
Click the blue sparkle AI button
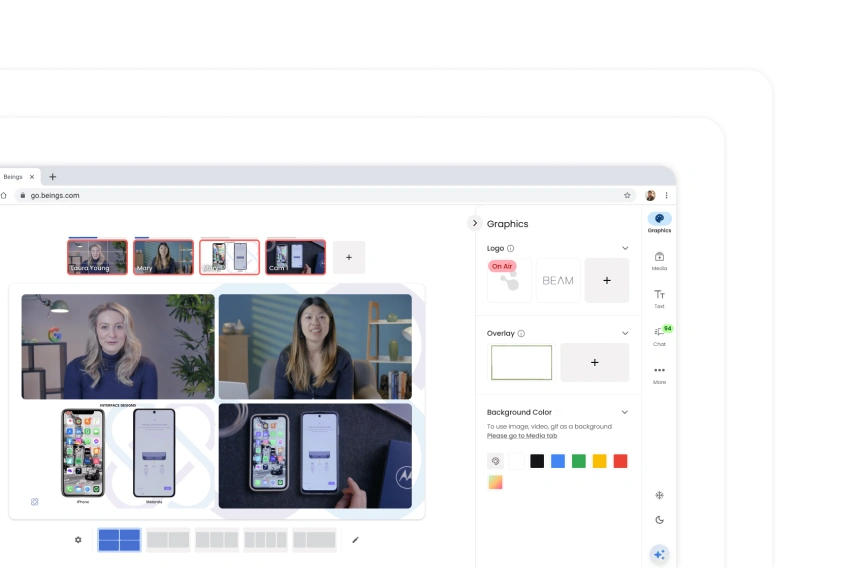(x=659, y=555)
